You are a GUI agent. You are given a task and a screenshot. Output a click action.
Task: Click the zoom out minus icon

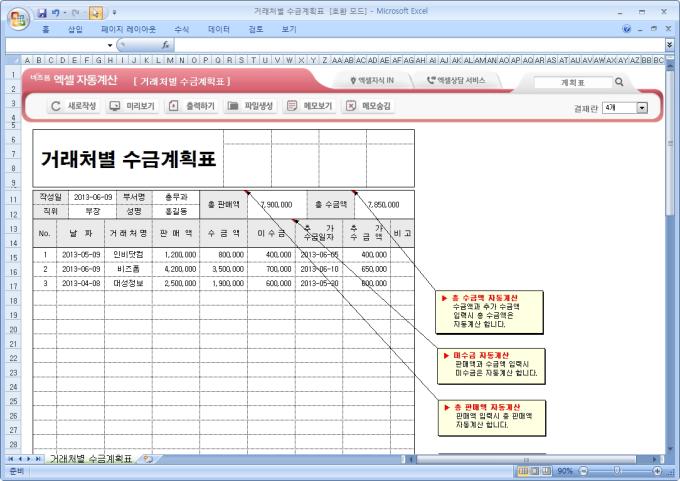[581, 470]
